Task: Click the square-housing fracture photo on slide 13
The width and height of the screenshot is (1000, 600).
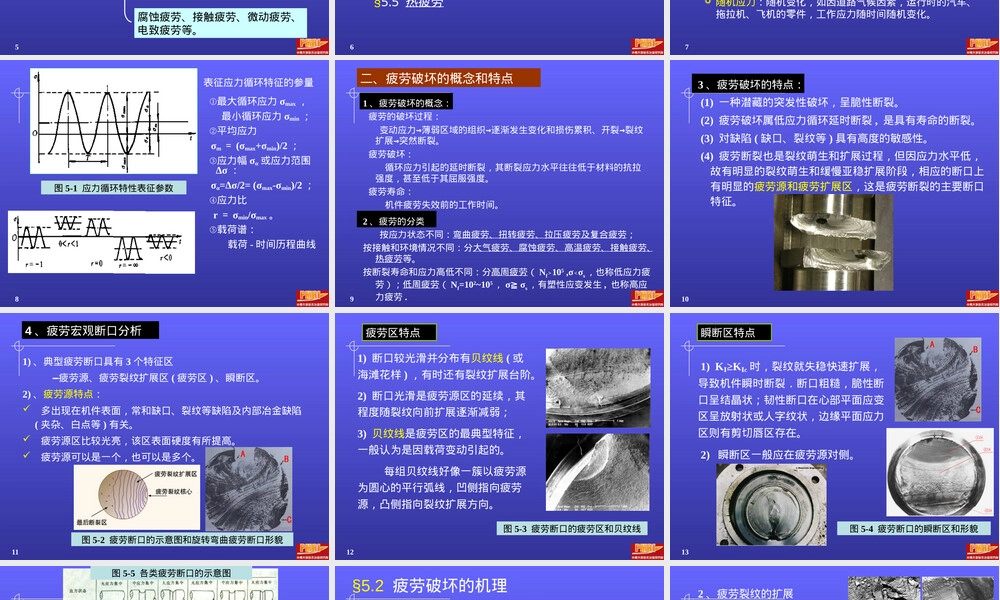Action: click(x=771, y=504)
